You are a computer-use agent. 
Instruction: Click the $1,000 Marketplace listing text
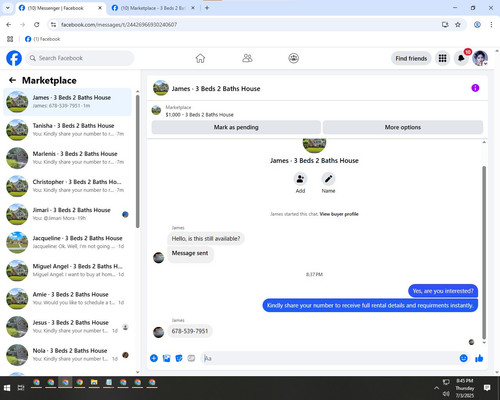point(199,115)
